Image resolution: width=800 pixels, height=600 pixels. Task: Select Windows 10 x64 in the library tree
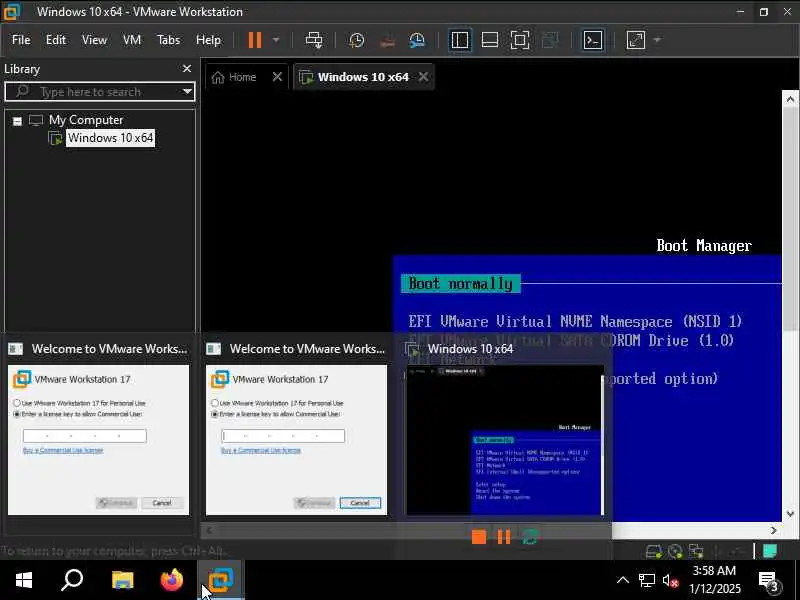click(110, 138)
